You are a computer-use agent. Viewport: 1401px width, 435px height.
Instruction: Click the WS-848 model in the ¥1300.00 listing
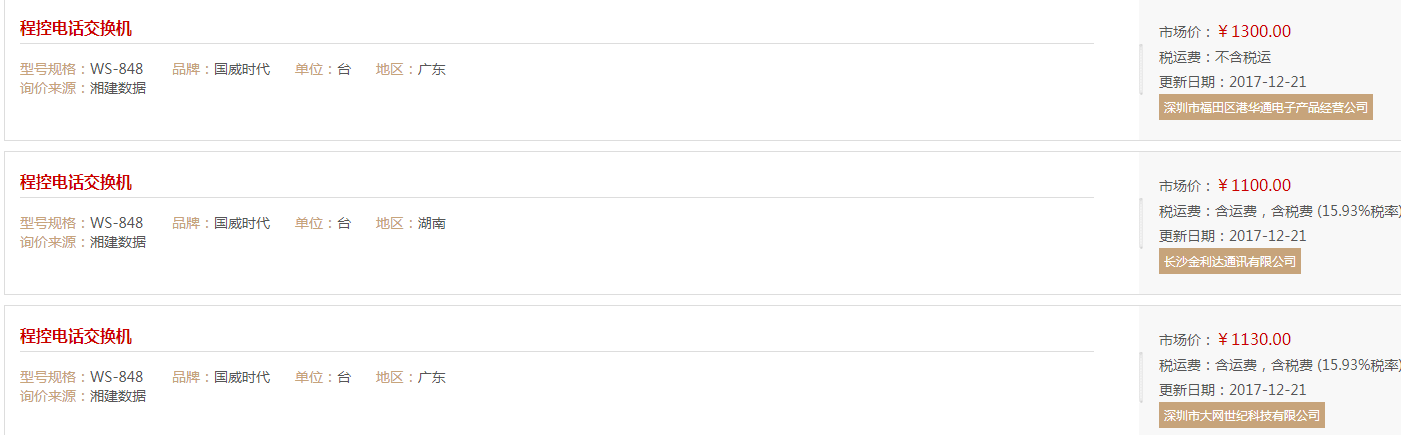pos(116,69)
